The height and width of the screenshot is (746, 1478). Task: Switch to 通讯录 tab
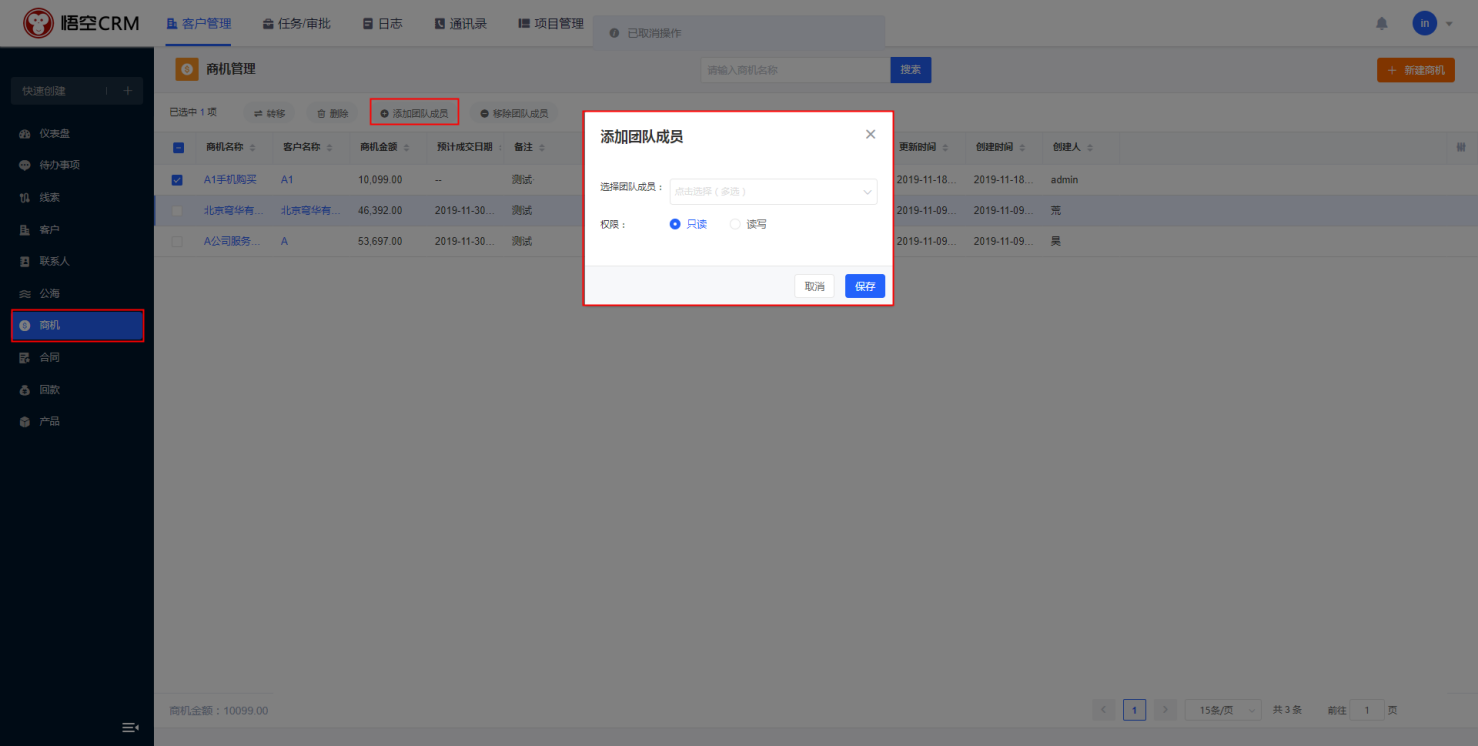[x=460, y=23]
